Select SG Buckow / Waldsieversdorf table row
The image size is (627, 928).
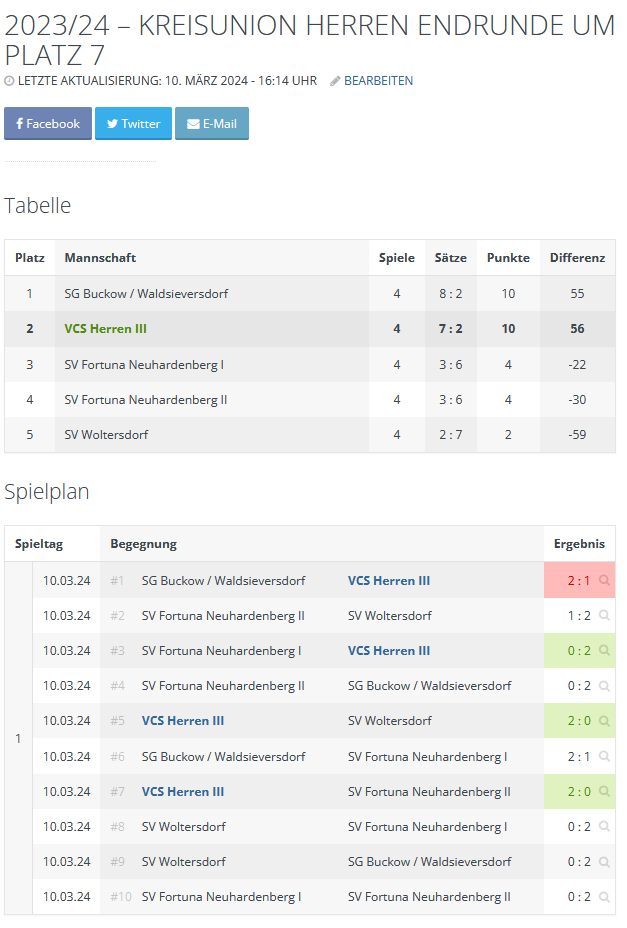tap(138, 294)
